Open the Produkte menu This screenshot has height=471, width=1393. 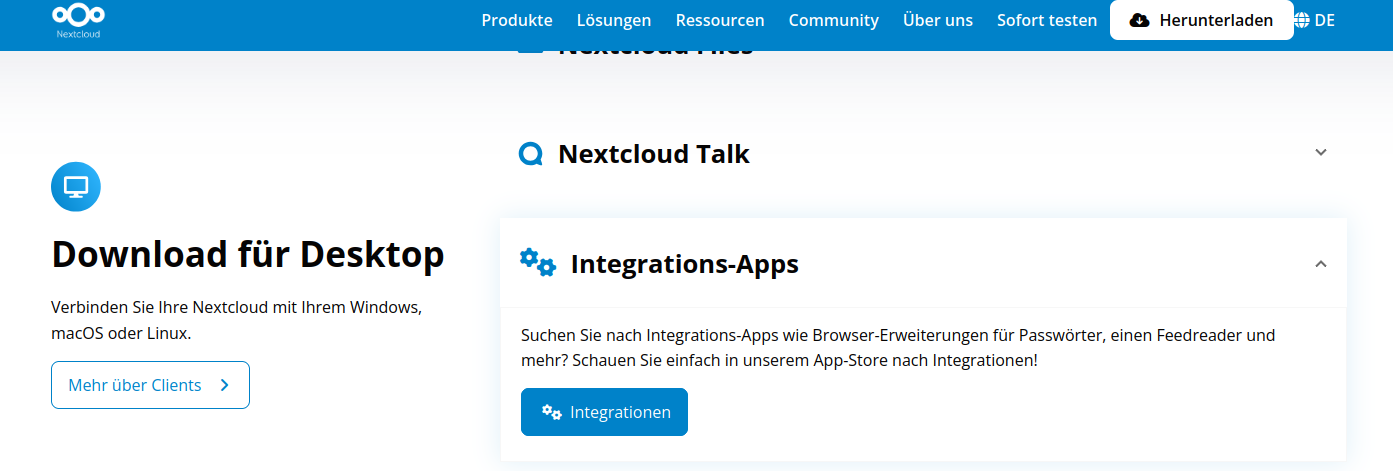(517, 20)
